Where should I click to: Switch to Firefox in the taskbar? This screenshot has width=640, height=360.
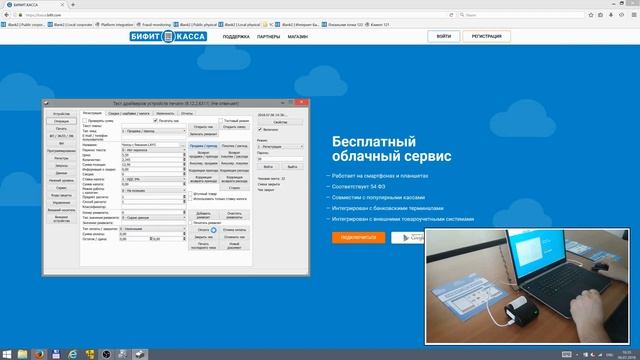39,354
